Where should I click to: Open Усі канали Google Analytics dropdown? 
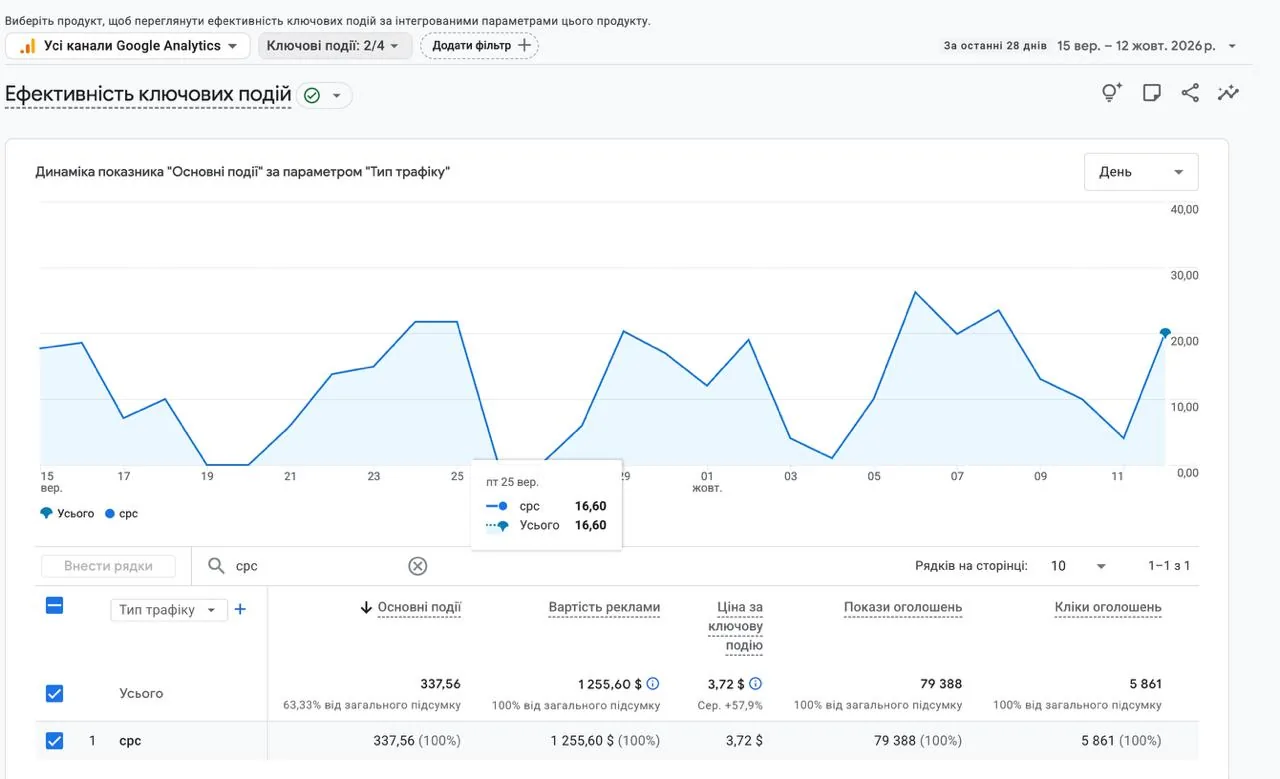[127, 45]
